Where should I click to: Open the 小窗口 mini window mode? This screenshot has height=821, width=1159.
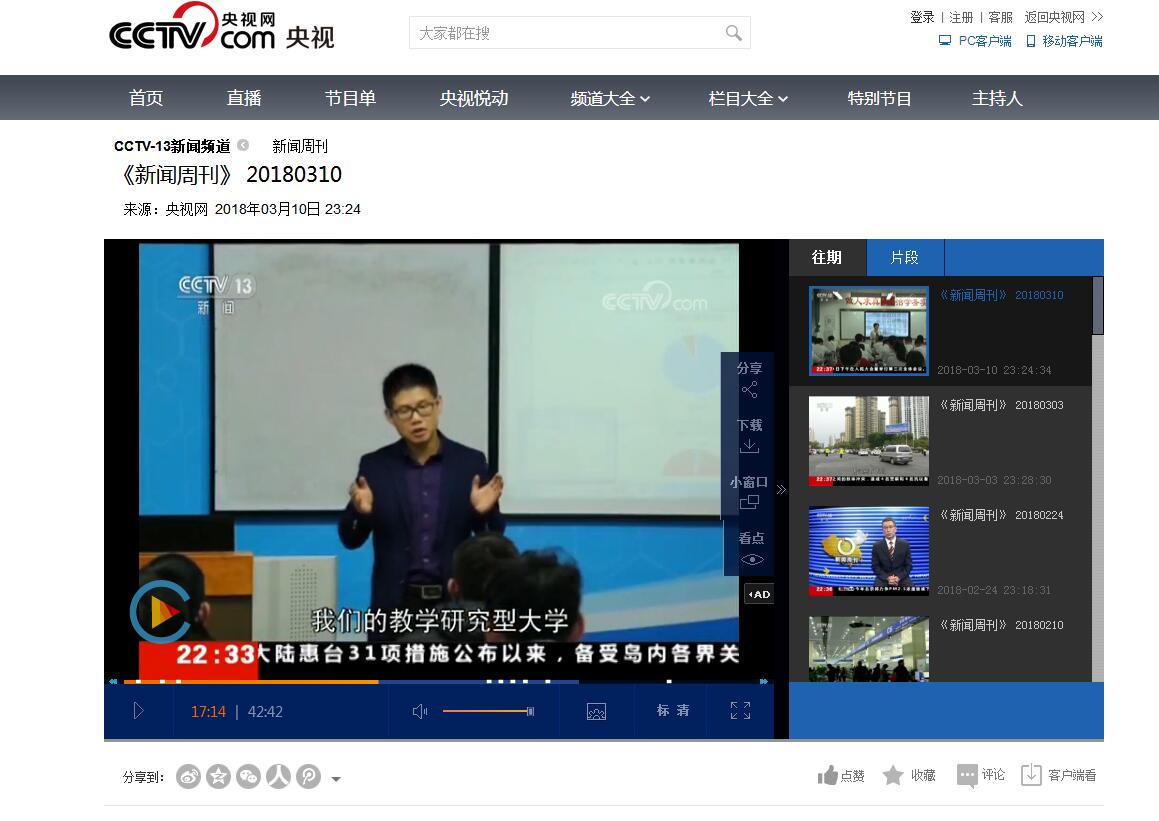point(749,492)
